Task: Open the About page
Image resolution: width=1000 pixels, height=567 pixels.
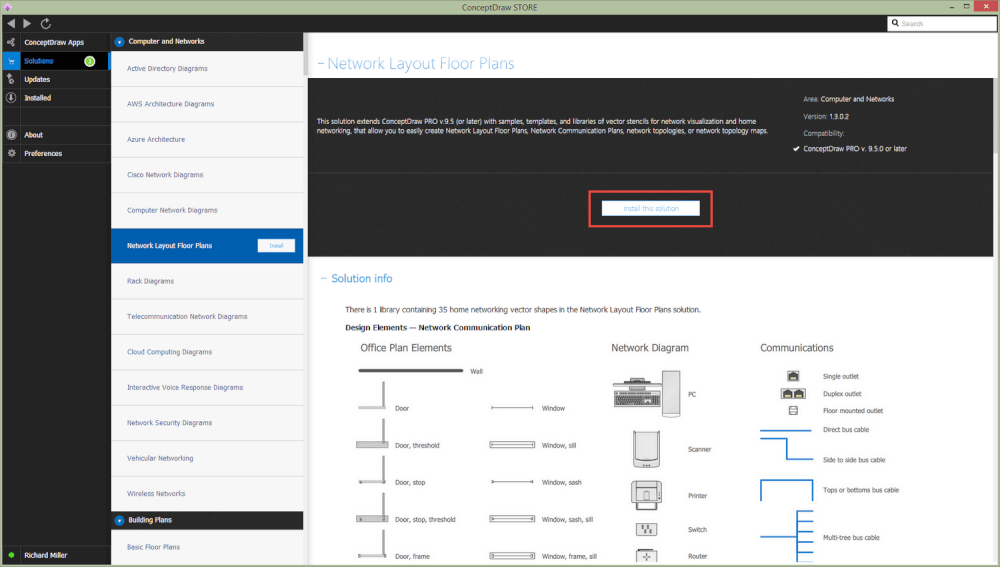Action: click(33, 135)
